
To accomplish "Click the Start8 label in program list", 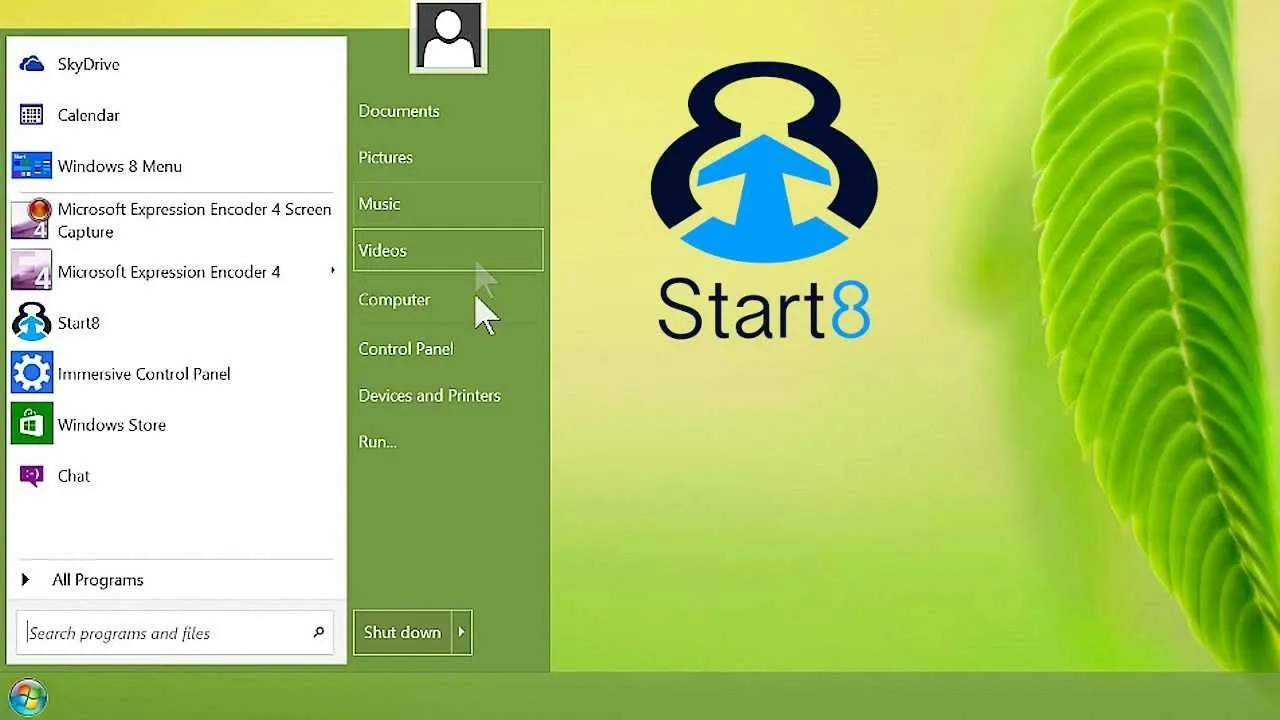I will coord(79,322).
